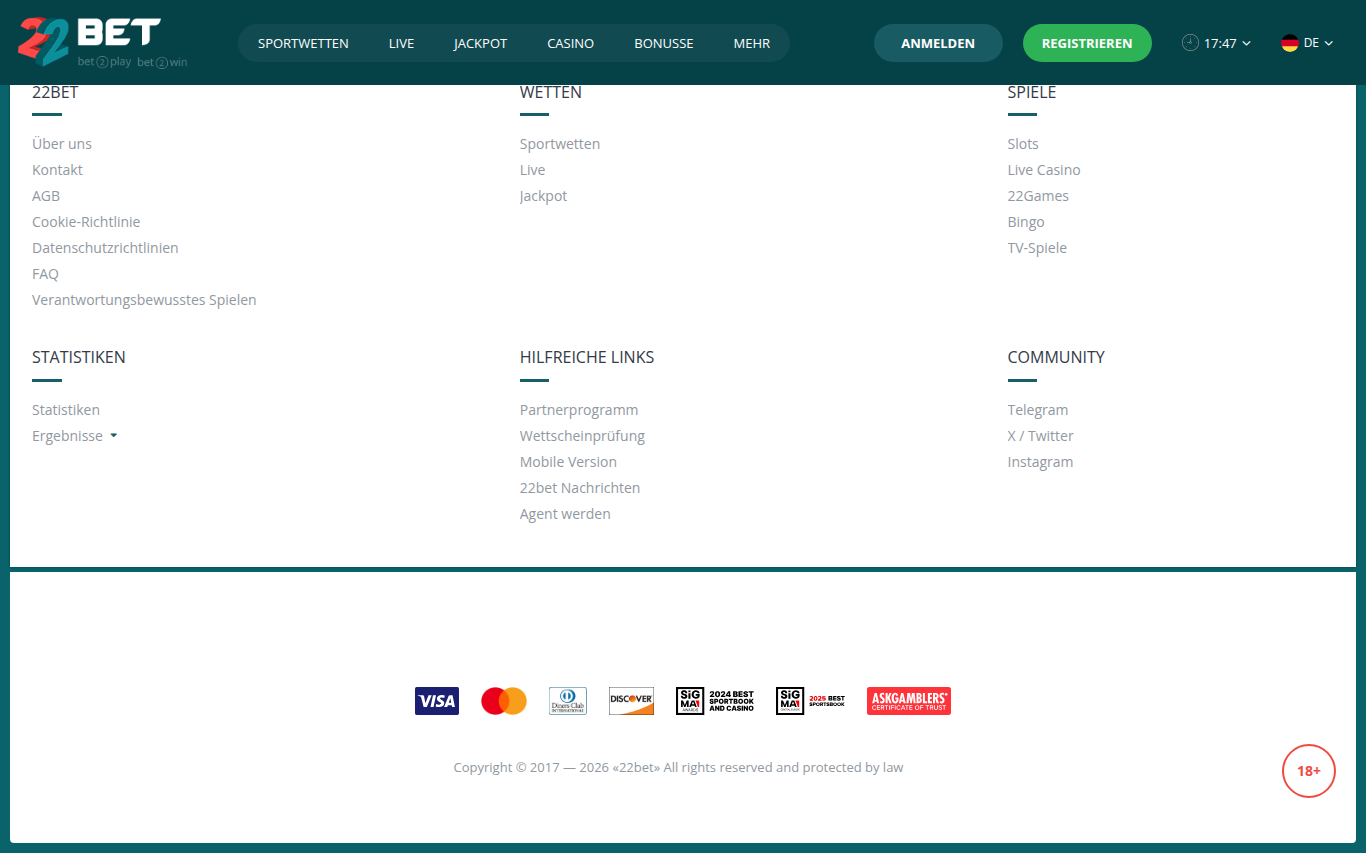Open the Bingo link
Image resolution: width=1366 pixels, height=853 pixels.
point(1026,222)
